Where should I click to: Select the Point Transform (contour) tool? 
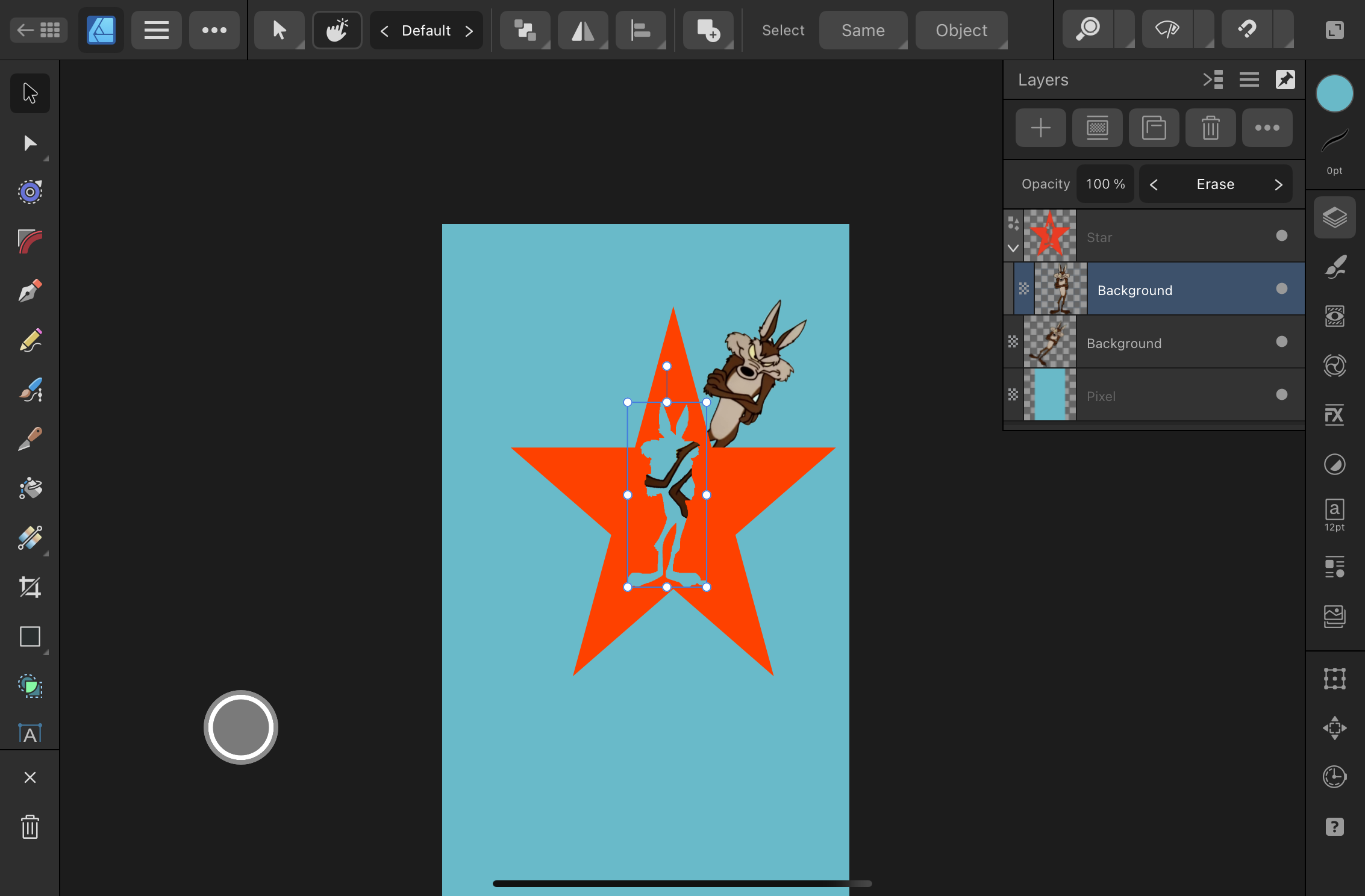click(30, 192)
